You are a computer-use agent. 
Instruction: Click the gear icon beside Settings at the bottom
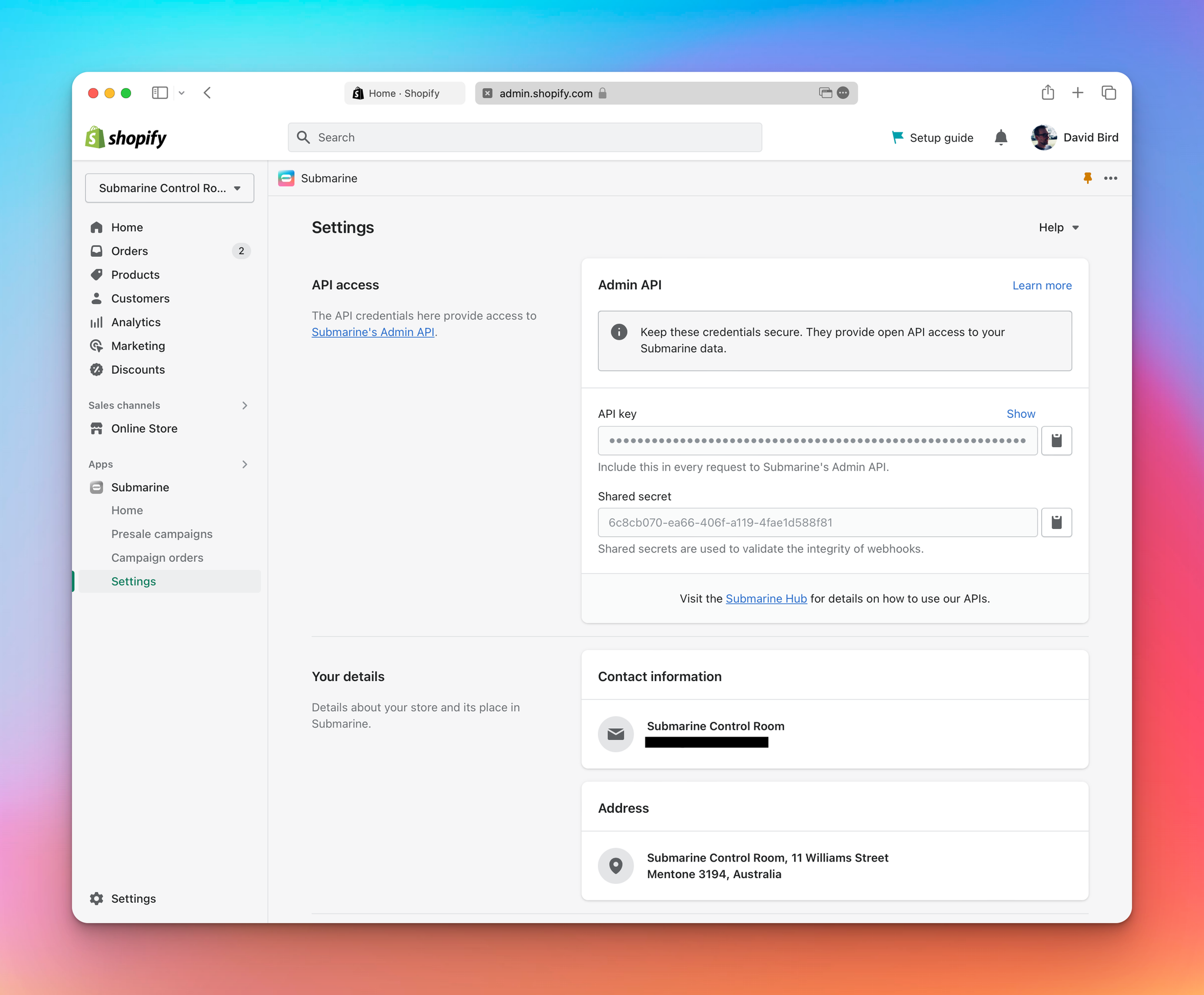pyautogui.click(x=96, y=899)
